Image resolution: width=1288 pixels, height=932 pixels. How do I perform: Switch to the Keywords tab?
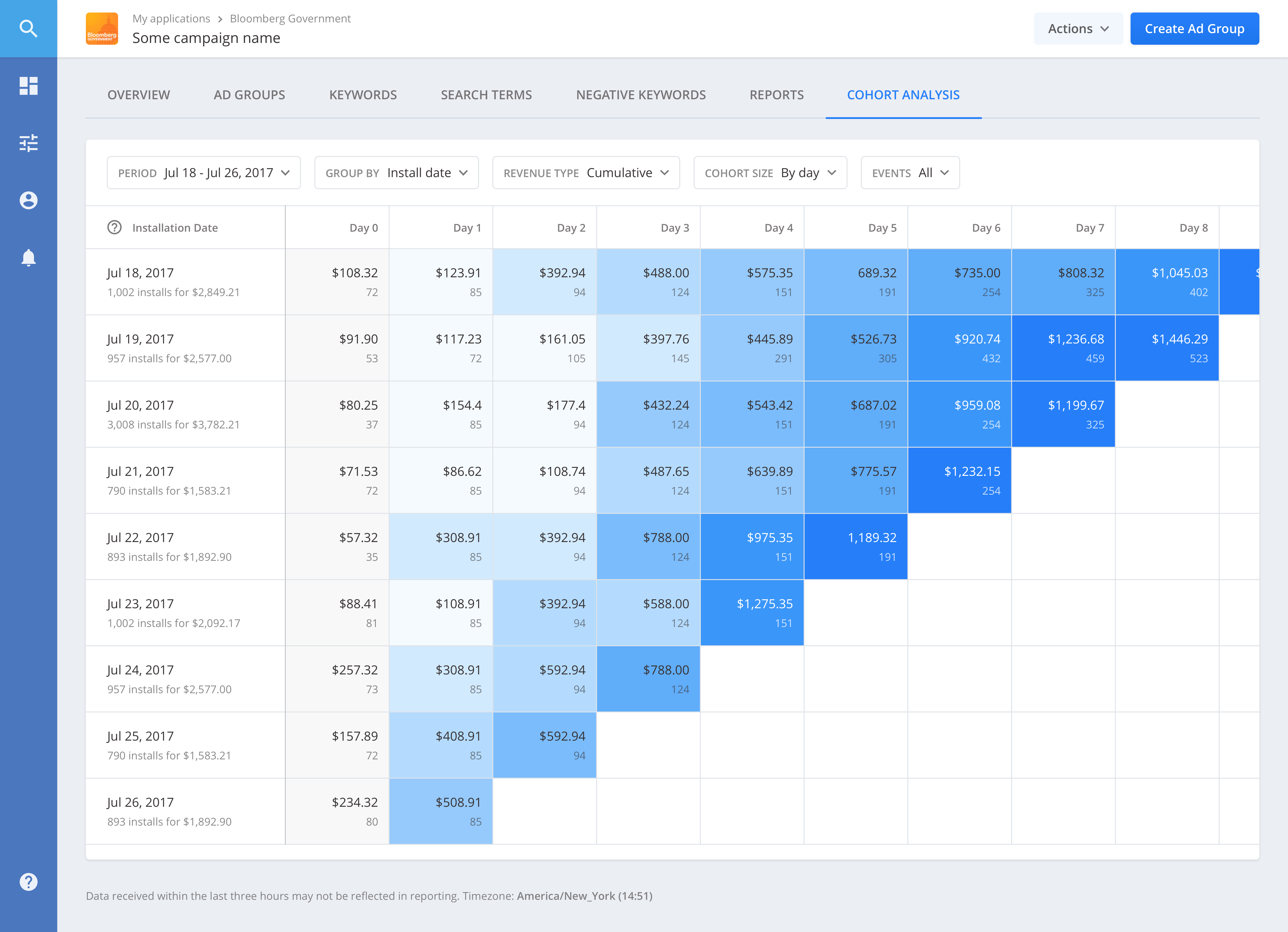(363, 95)
